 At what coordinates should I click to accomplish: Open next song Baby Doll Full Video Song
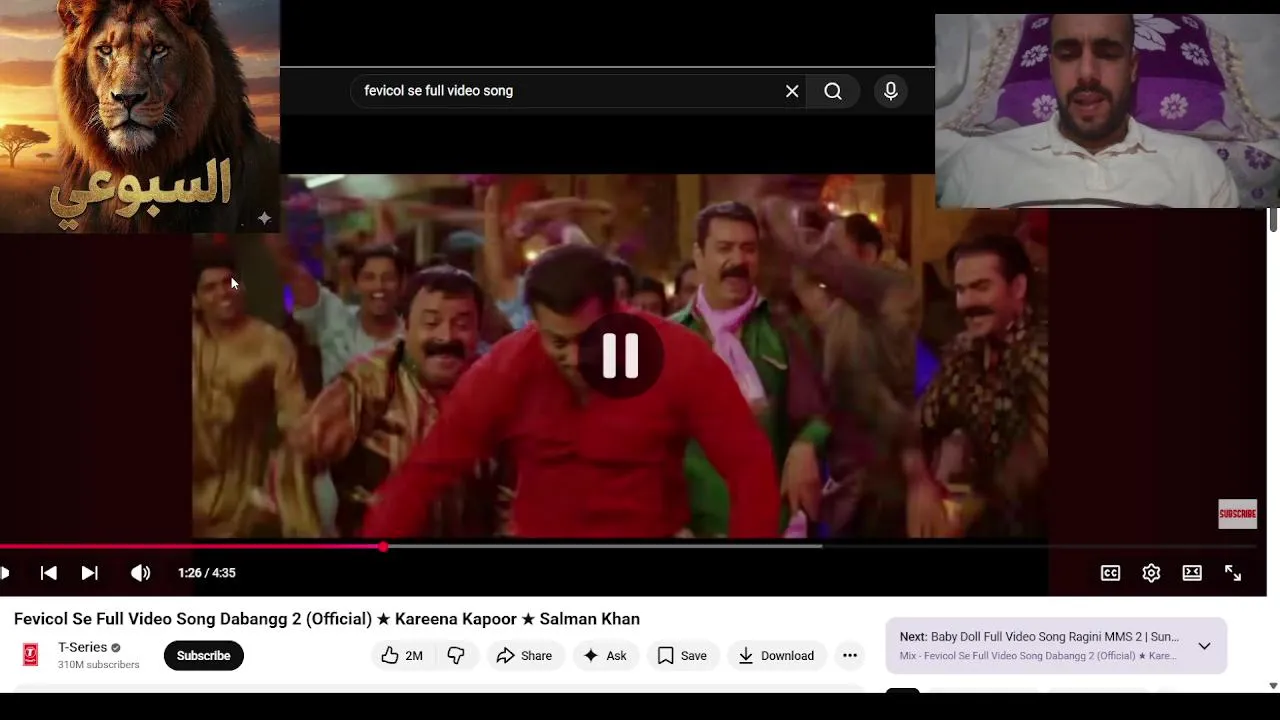(x=1039, y=637)
